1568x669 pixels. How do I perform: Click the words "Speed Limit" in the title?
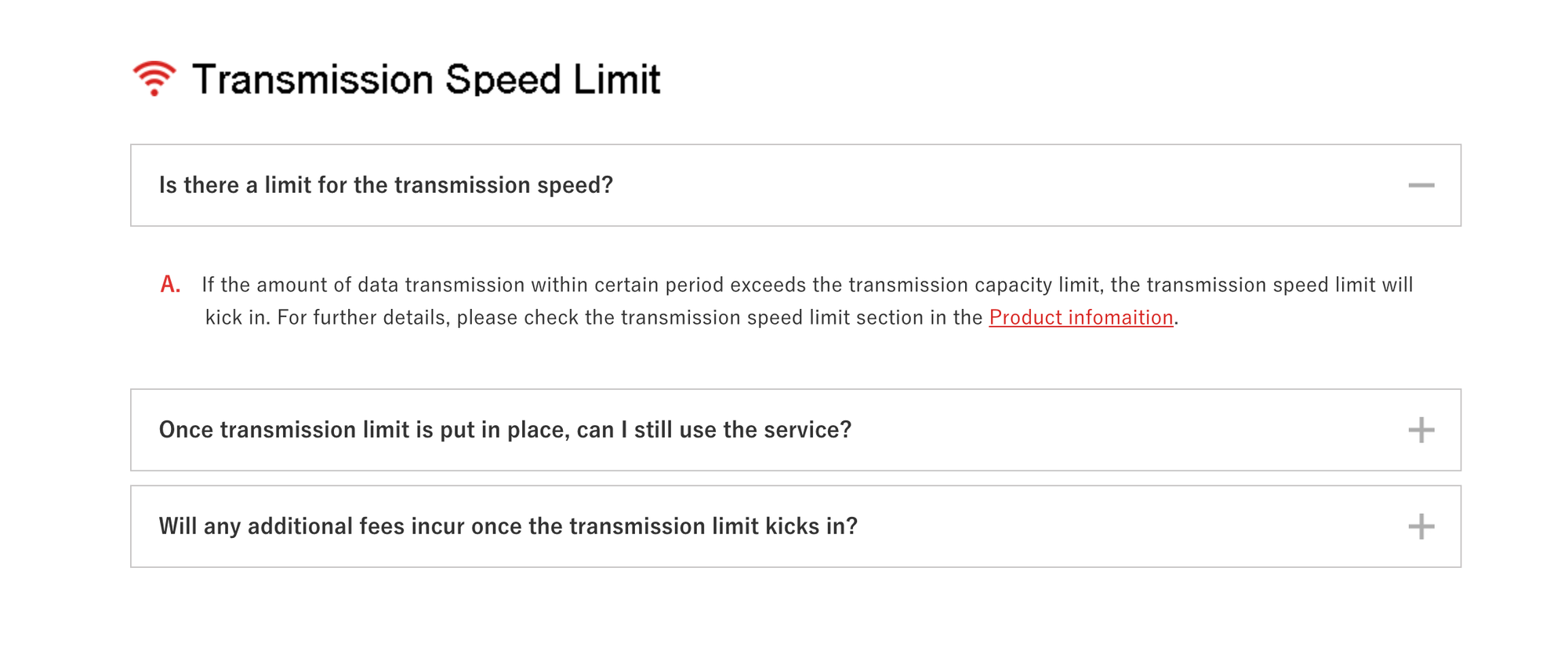click(x=553, y=79)
